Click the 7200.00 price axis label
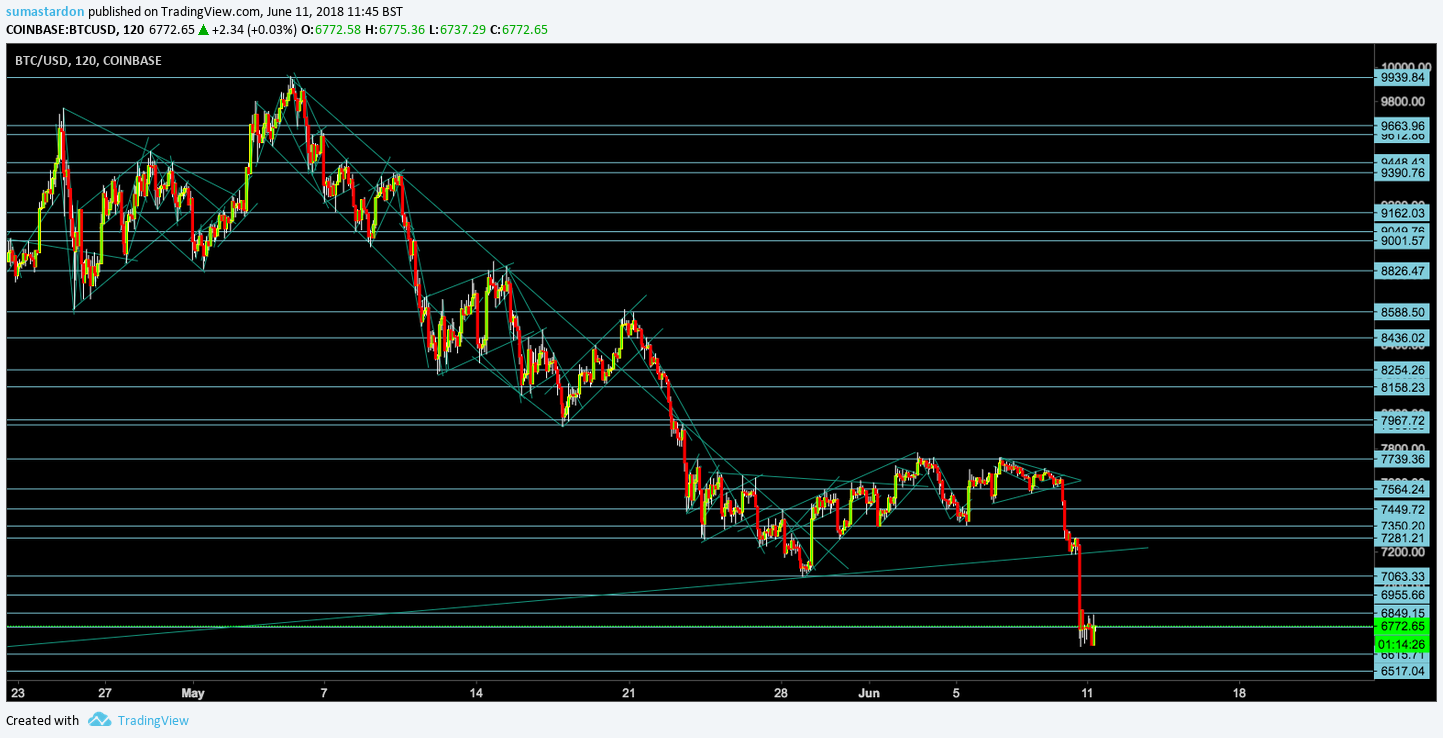Viewport: 1443px width, 738px height. [x=1402, y=552]
